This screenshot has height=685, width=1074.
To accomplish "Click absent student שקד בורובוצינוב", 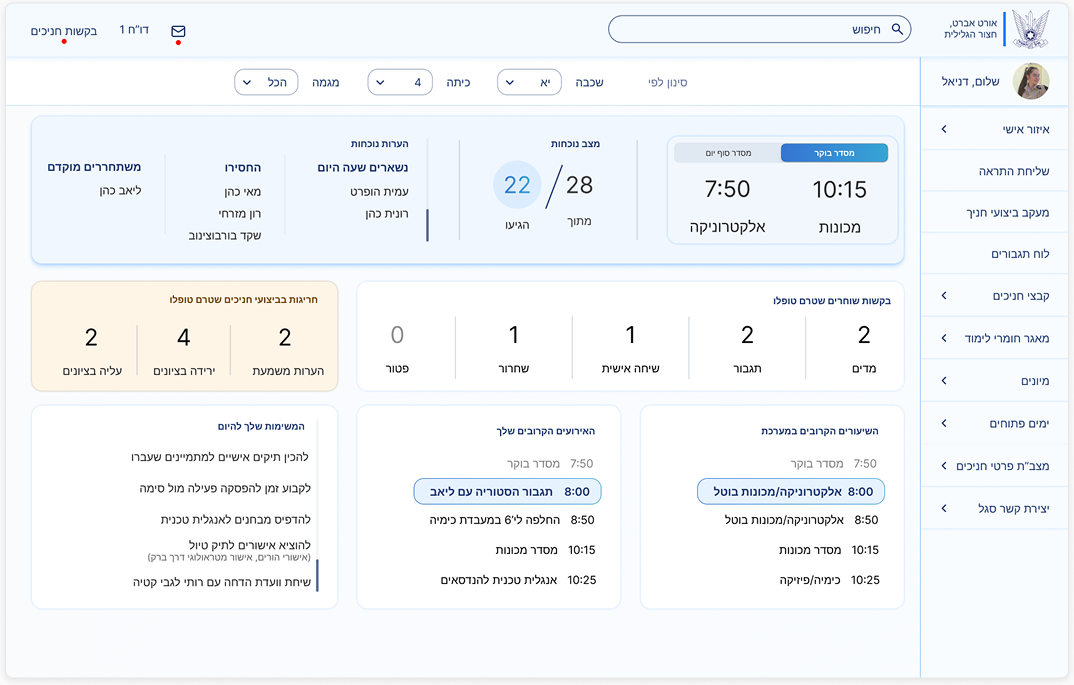I will pyautogui.click(x=225, y=236).
